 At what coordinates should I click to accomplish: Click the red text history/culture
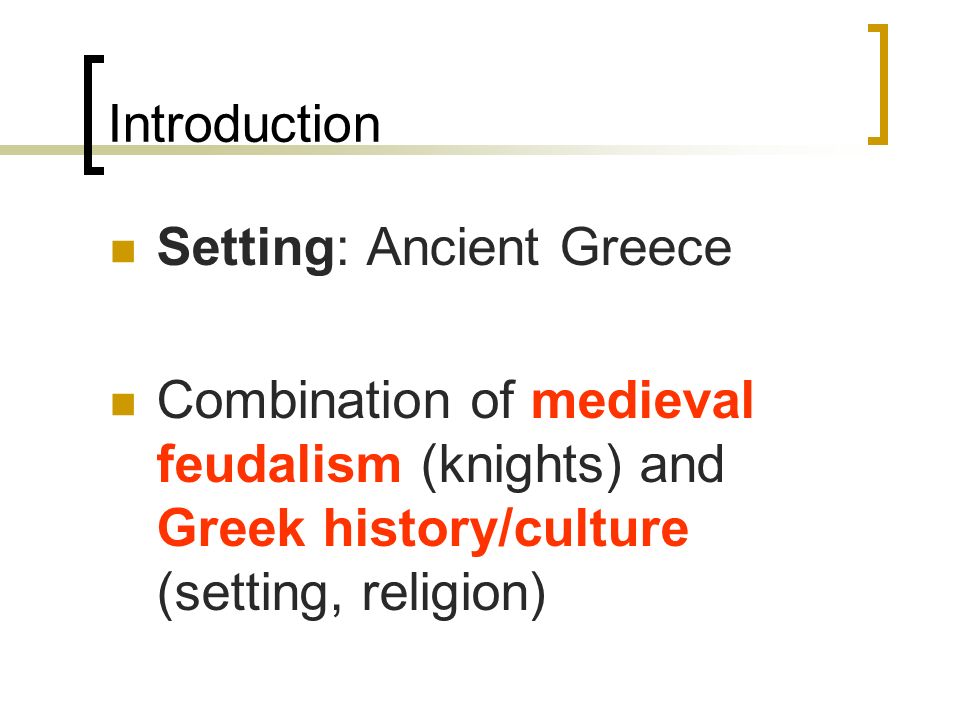506,530
